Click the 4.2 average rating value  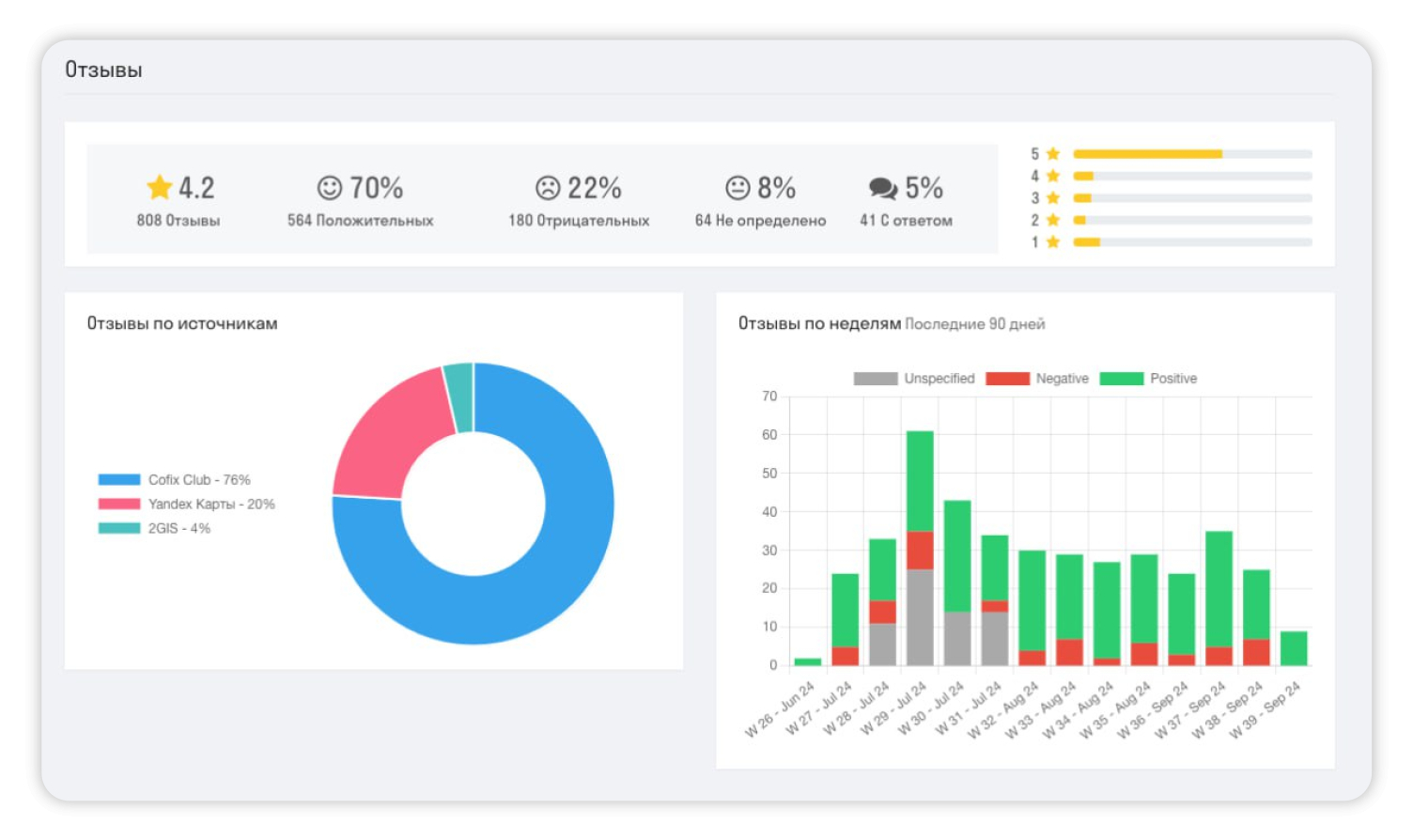(196, 188)
